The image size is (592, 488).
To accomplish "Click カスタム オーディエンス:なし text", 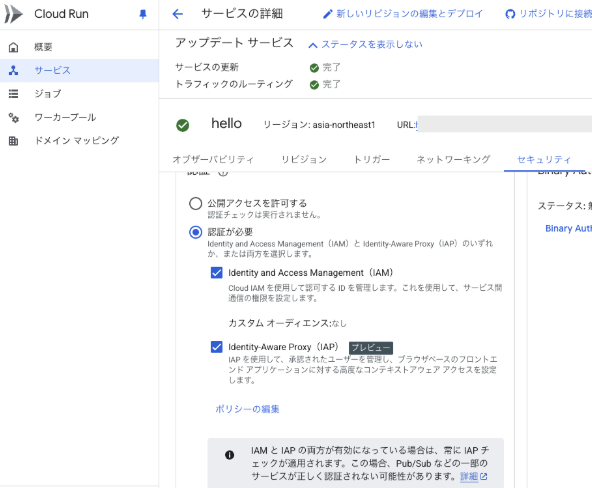I will pos(287,323).
